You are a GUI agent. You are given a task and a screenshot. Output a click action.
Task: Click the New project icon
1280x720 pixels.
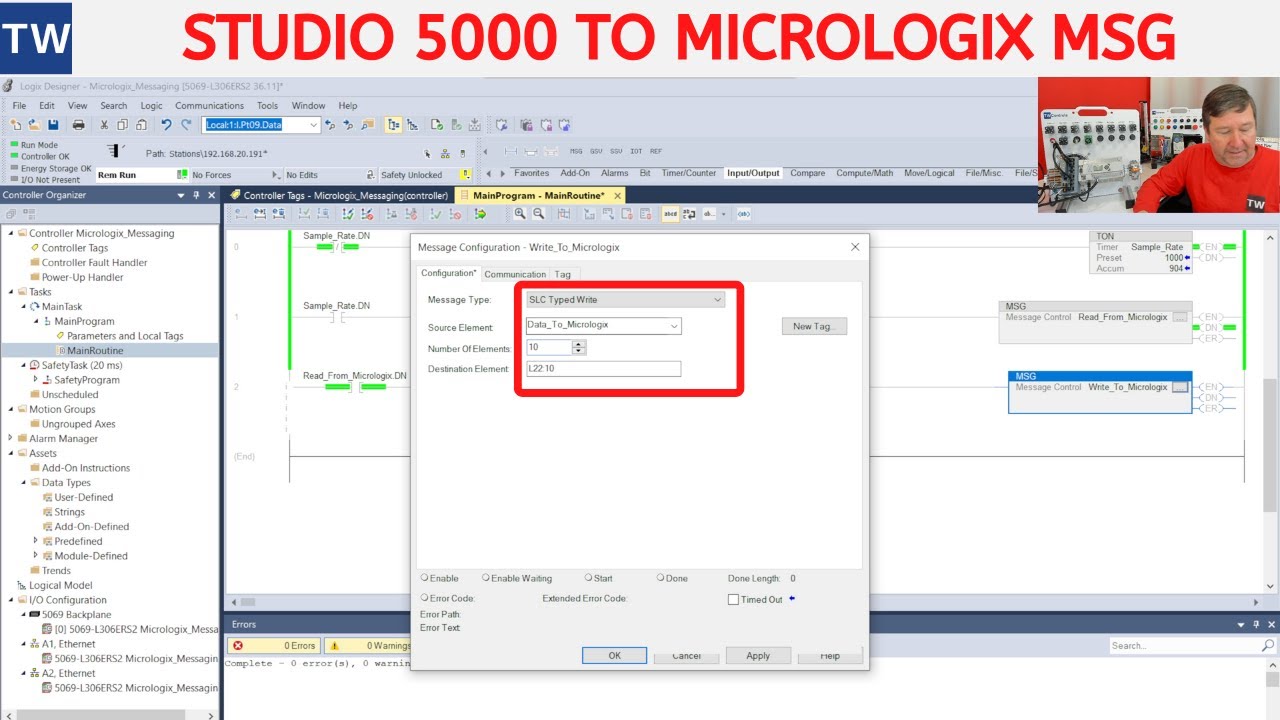click(16, 125)
